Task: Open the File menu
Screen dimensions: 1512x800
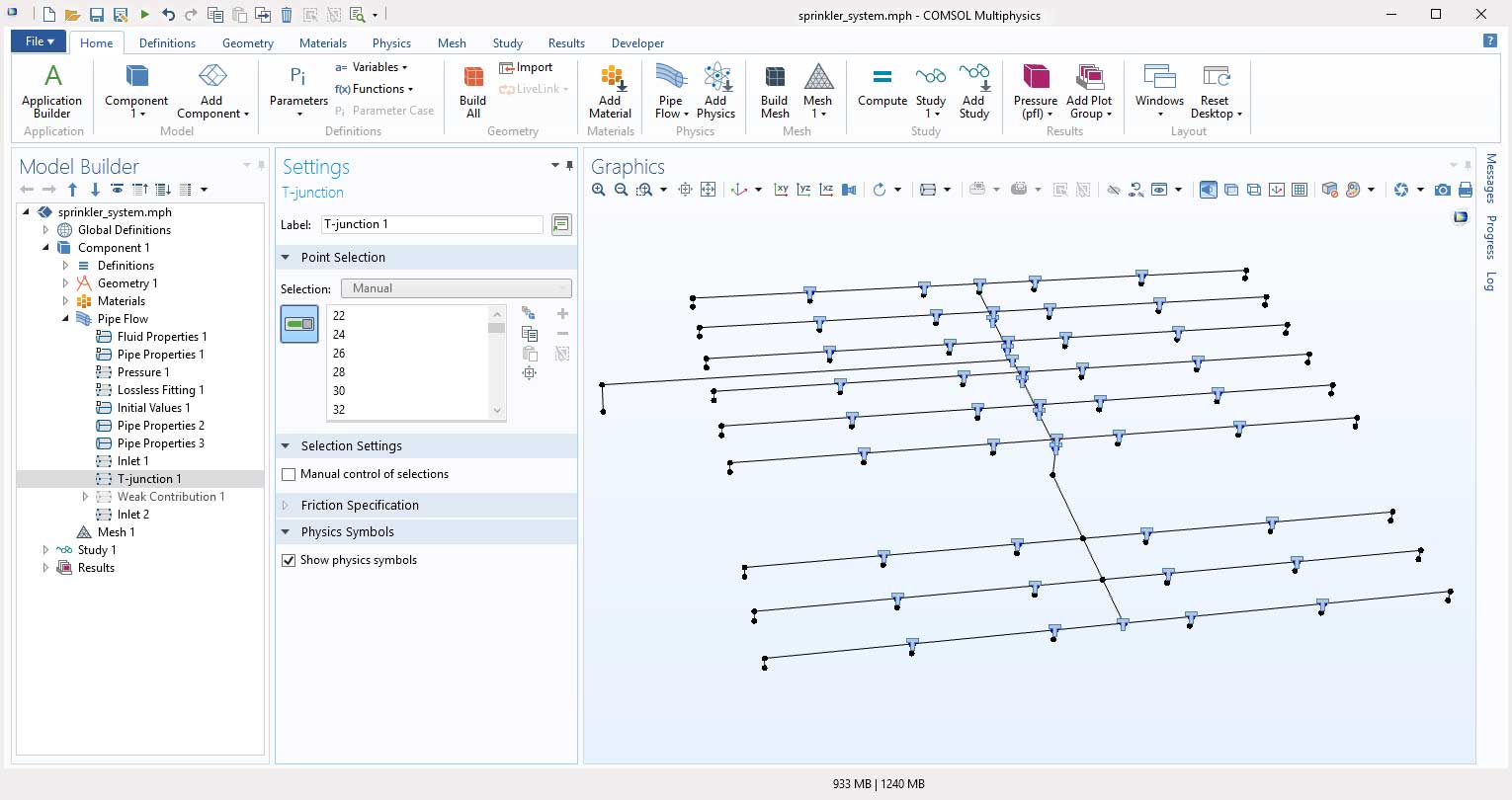Action: pyautogui.click(x=39, y=41)
